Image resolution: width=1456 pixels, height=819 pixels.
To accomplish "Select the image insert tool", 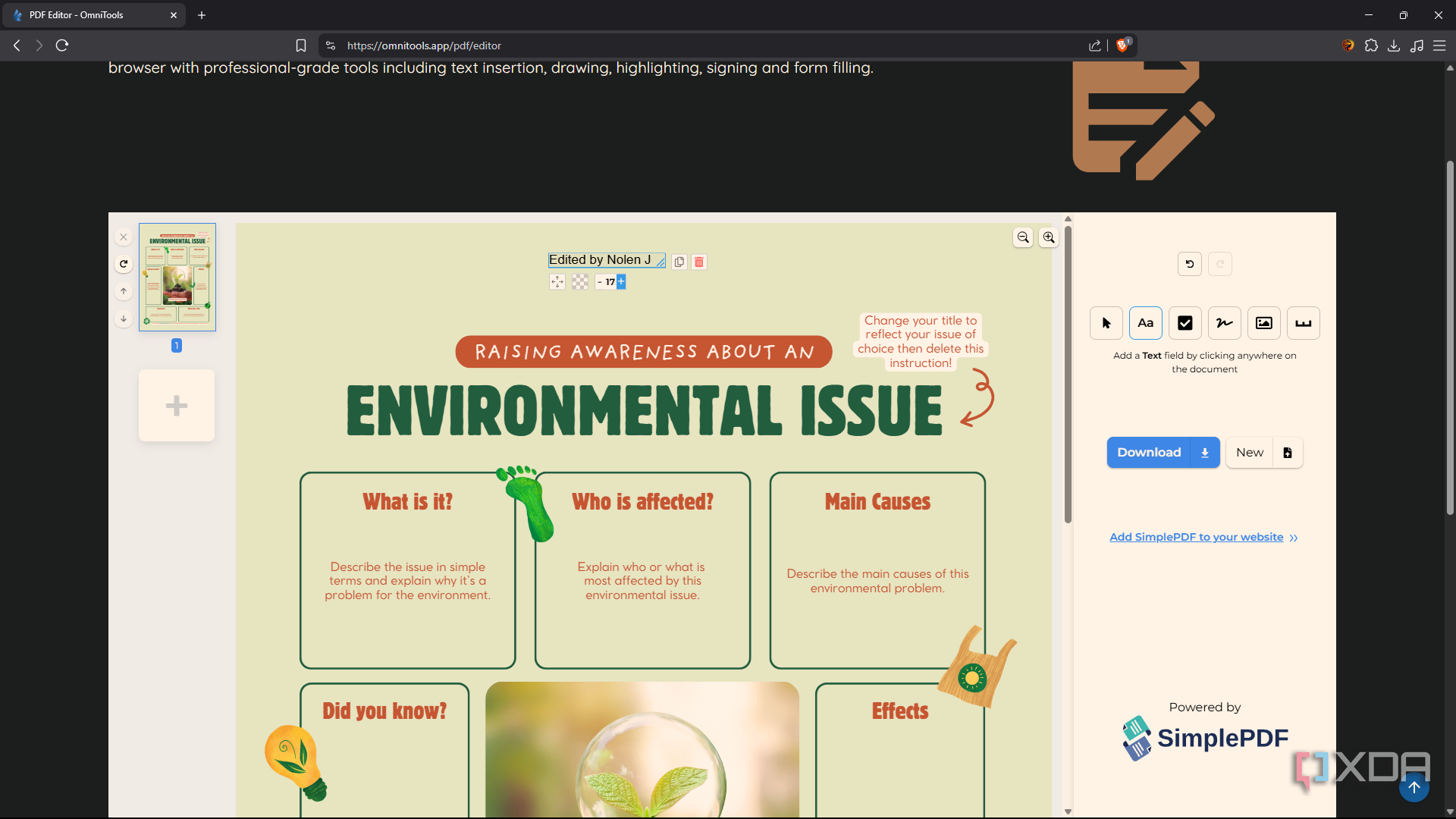I will click(x=1263, y=323).
